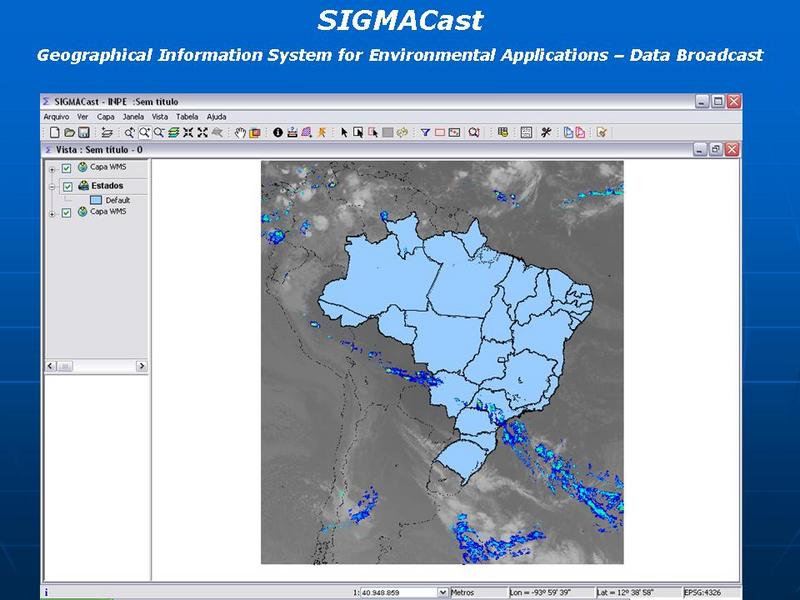Image resolution: width=800 pixels, height=600 pixels.
Task: Select the zoom in magnifier tool
Action: (144, 133)
